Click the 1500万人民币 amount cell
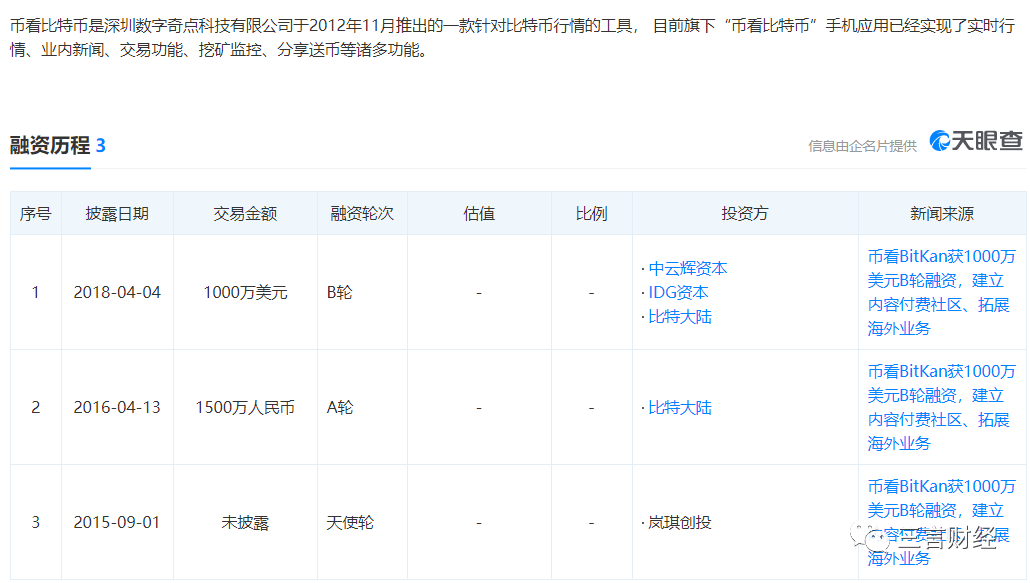The height and width of the screenshot is (583, 1030). click(245, 407)
